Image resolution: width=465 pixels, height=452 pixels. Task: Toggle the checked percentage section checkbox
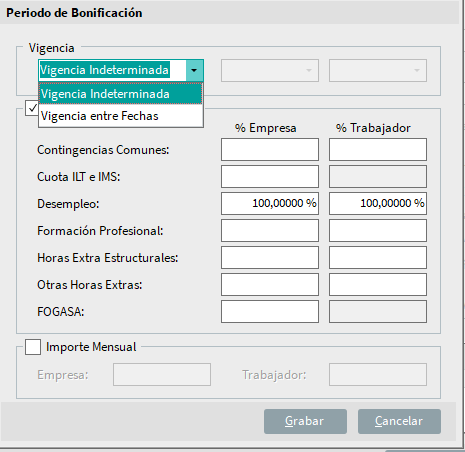[x=32, y=108]
